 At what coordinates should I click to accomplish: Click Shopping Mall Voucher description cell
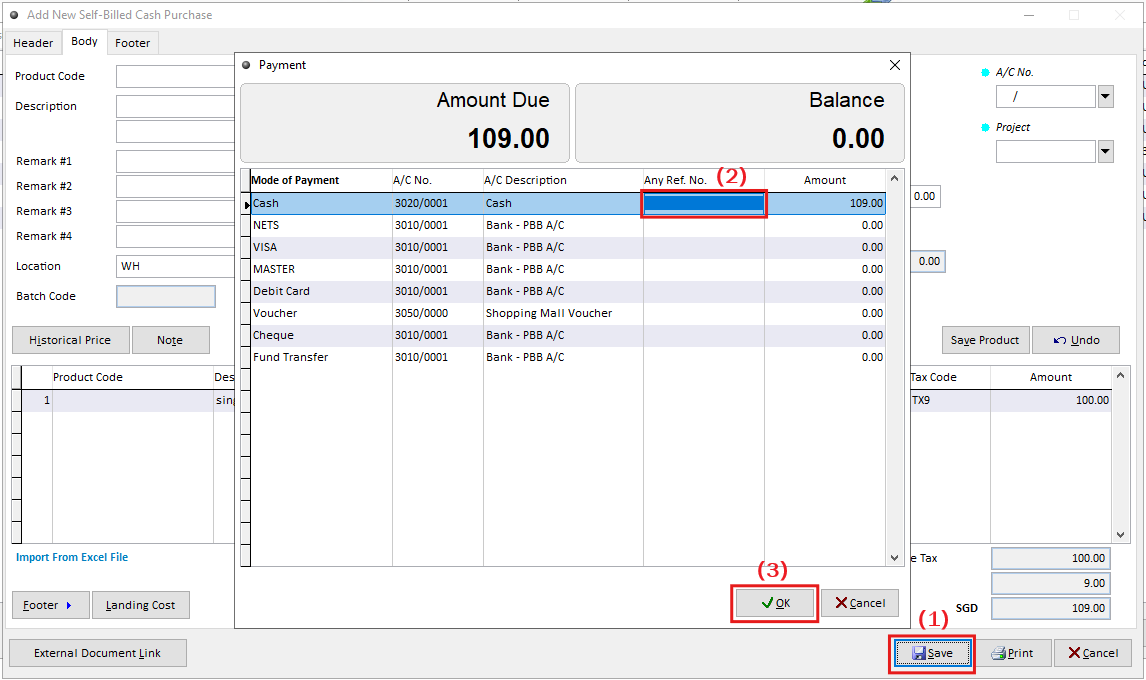tap(563, 313)
